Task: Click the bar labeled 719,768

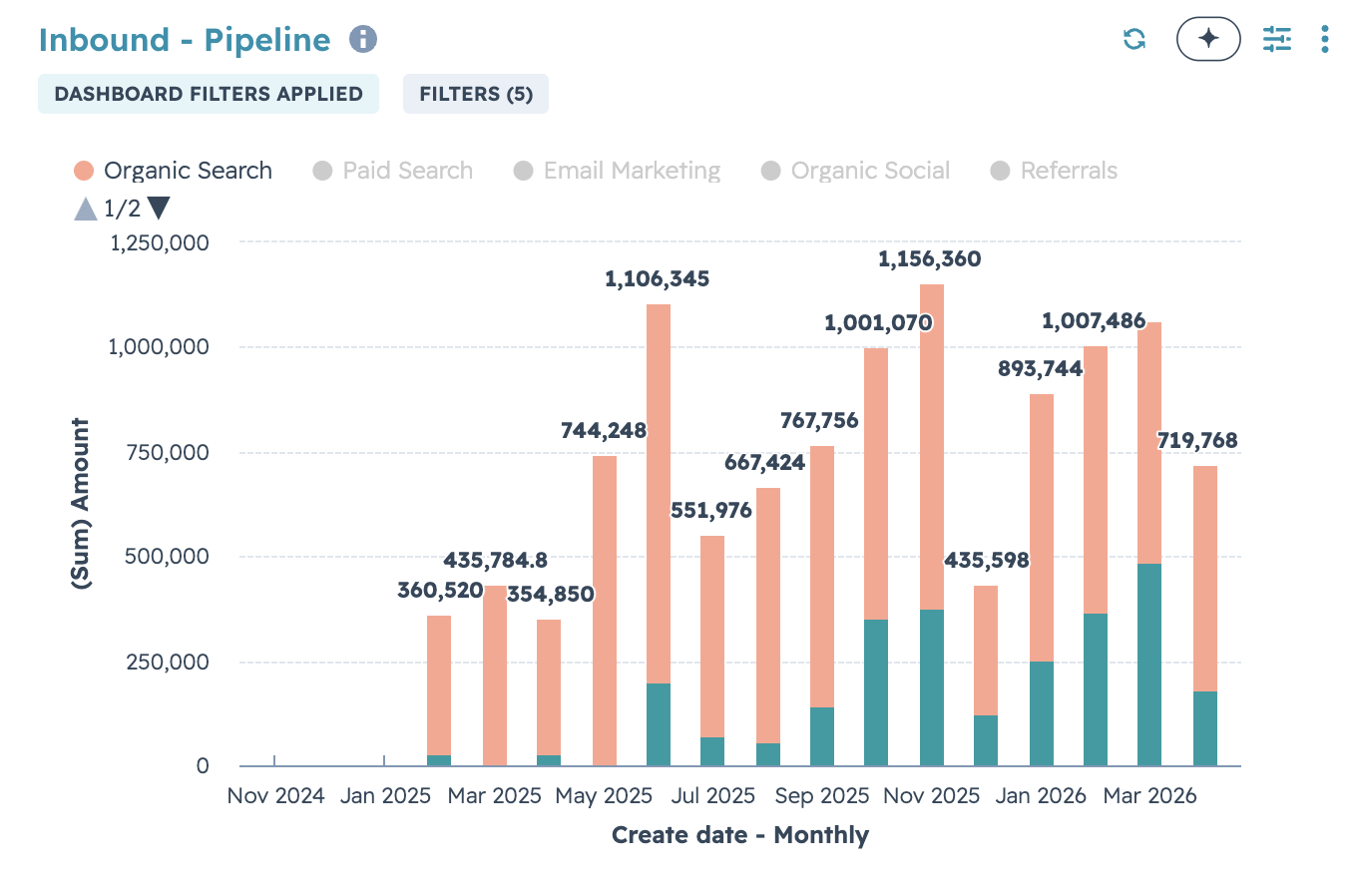Action: pos(1205,616)
